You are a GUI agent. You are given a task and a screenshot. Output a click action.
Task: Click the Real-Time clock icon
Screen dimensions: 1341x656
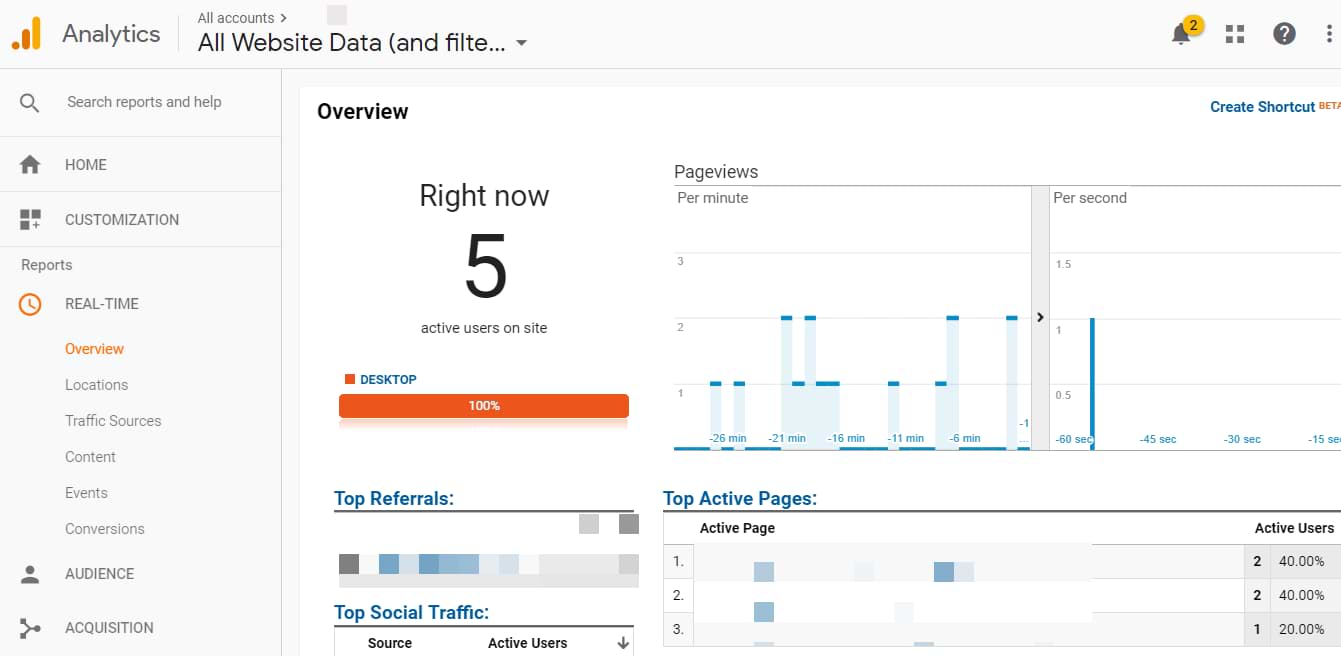(30, 304)
